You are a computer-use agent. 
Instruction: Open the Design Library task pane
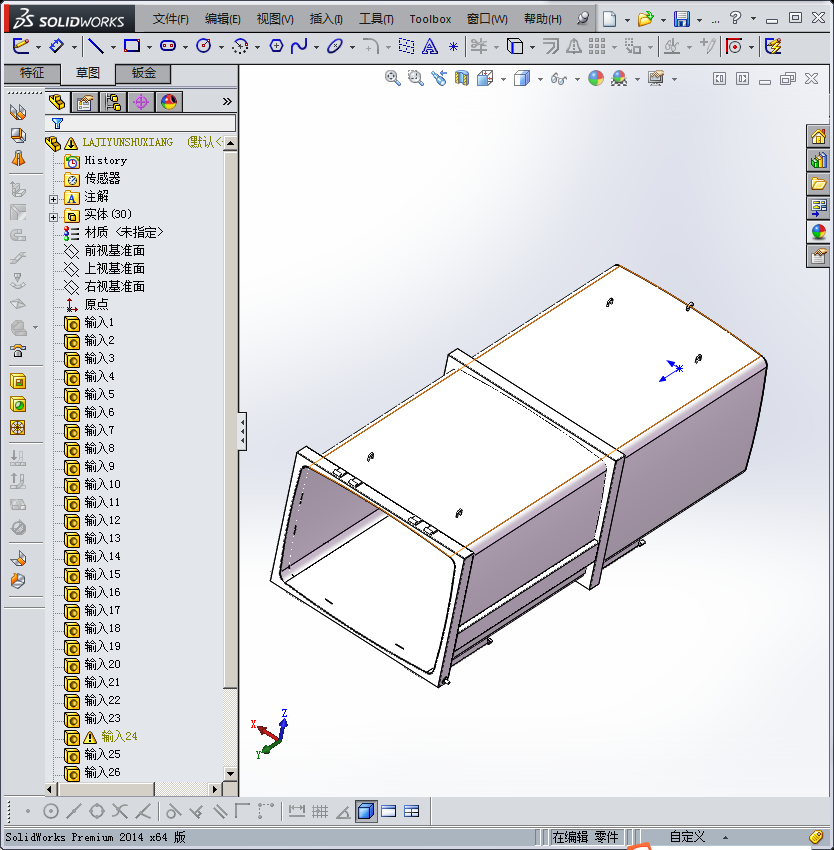[819, 160]
